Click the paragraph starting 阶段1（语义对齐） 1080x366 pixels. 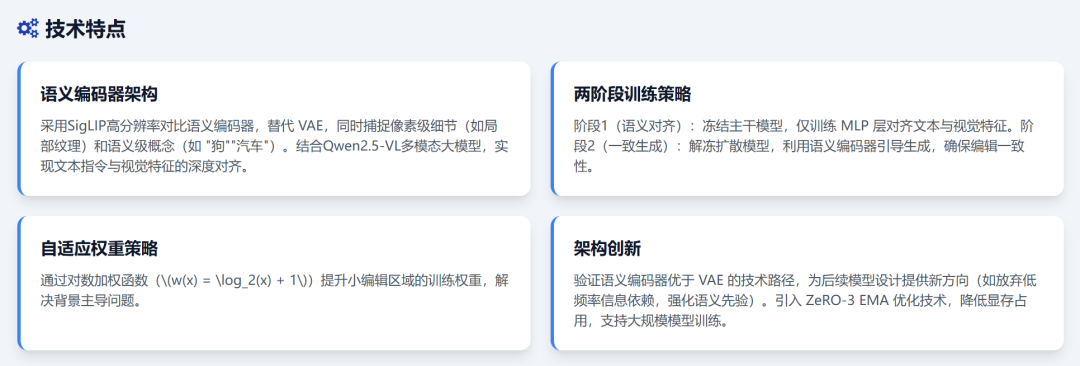[x=803, y=147]
